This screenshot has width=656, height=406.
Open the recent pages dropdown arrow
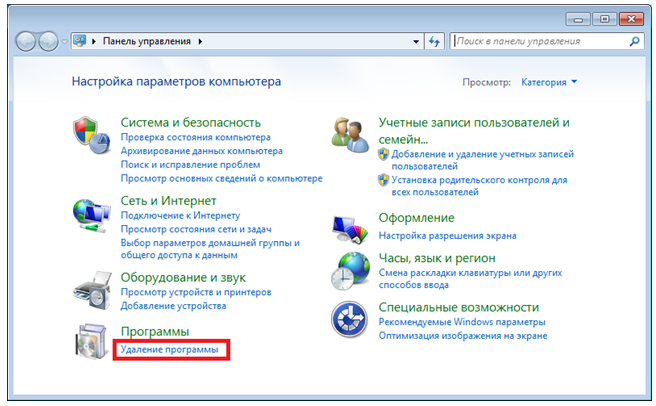click(x=64, y=41)
